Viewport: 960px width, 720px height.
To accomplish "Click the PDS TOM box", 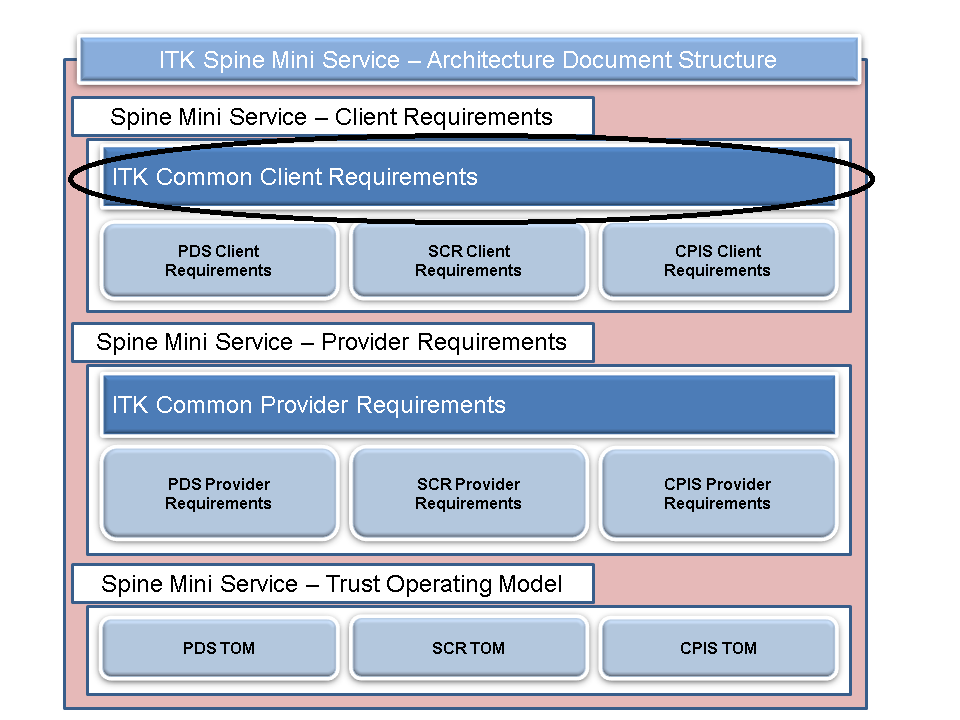I will [218, 648].
